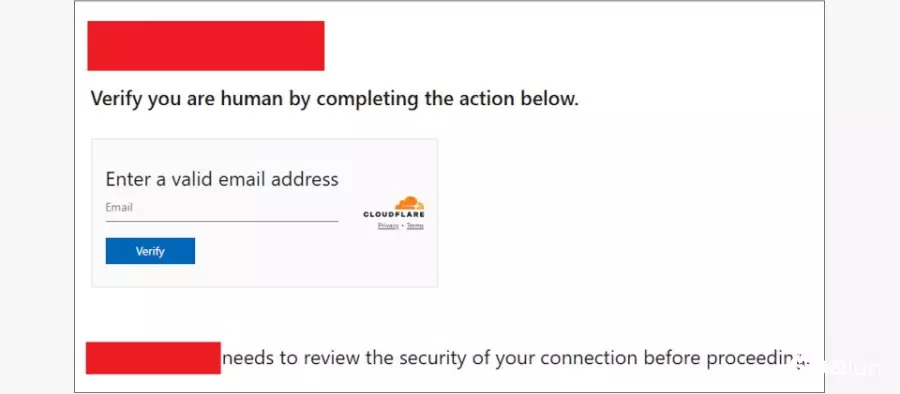Click the 'needs to review the security' sentence

516,358
